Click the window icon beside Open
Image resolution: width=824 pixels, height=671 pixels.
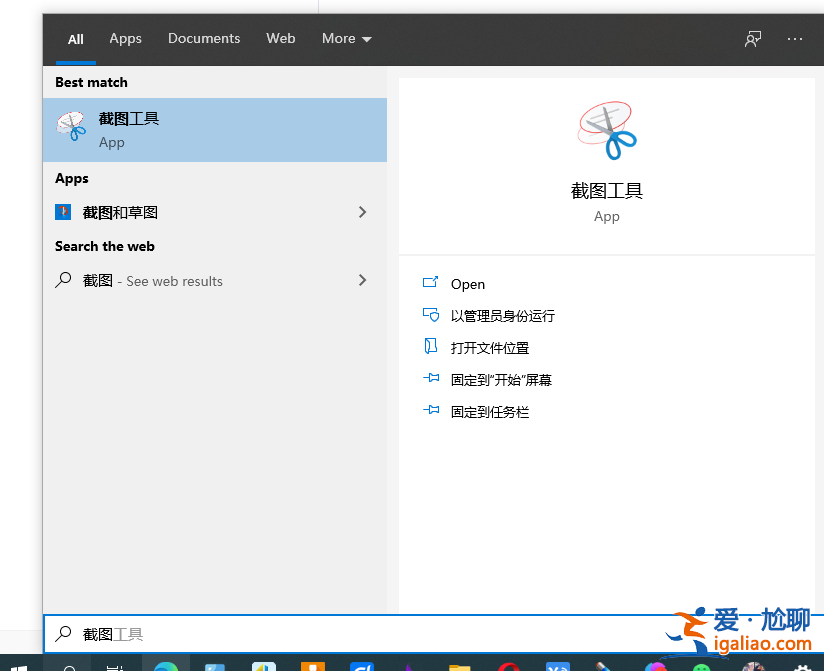tap(430, 283)
